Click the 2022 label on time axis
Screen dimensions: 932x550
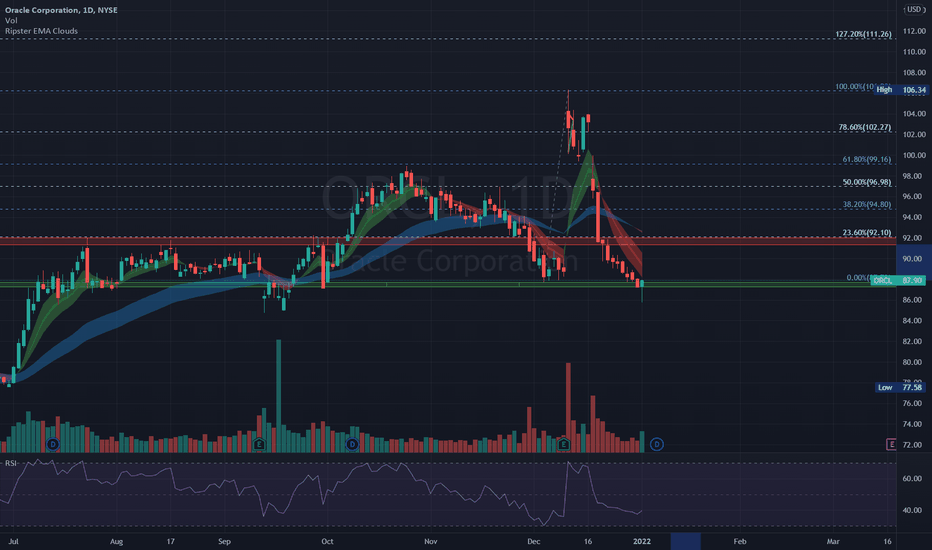click(642, 541)
